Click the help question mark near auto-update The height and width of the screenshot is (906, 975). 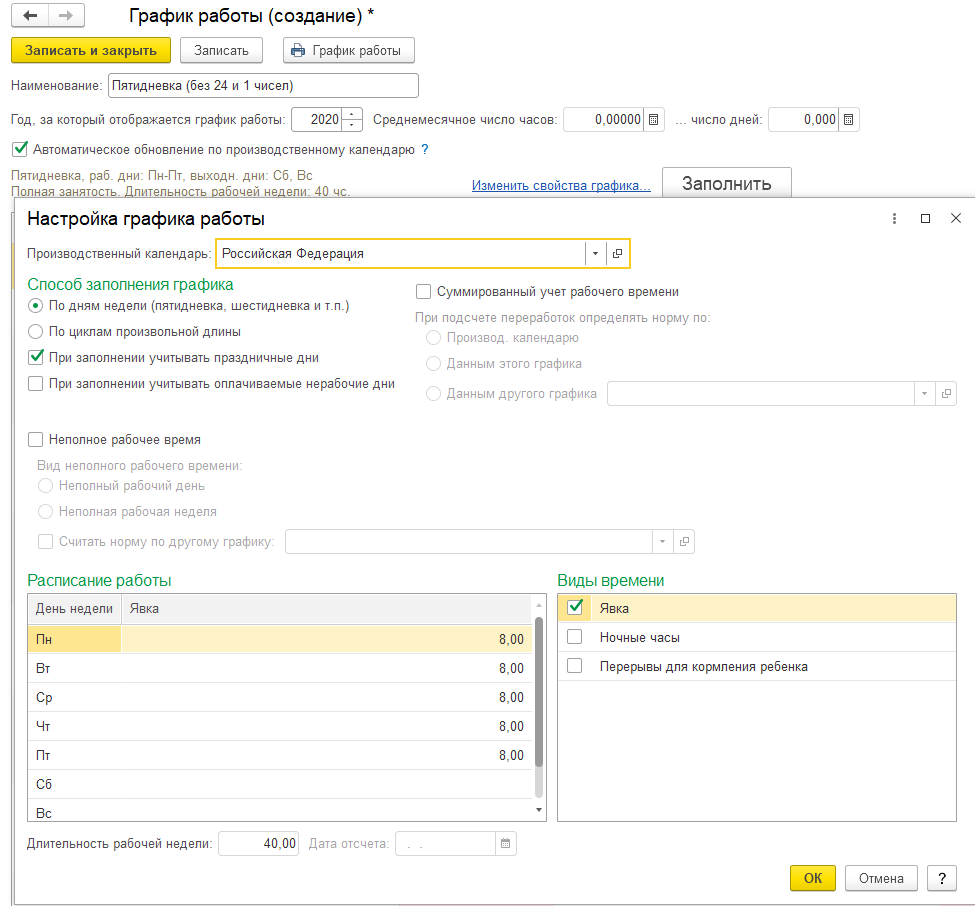click(425, 150)
